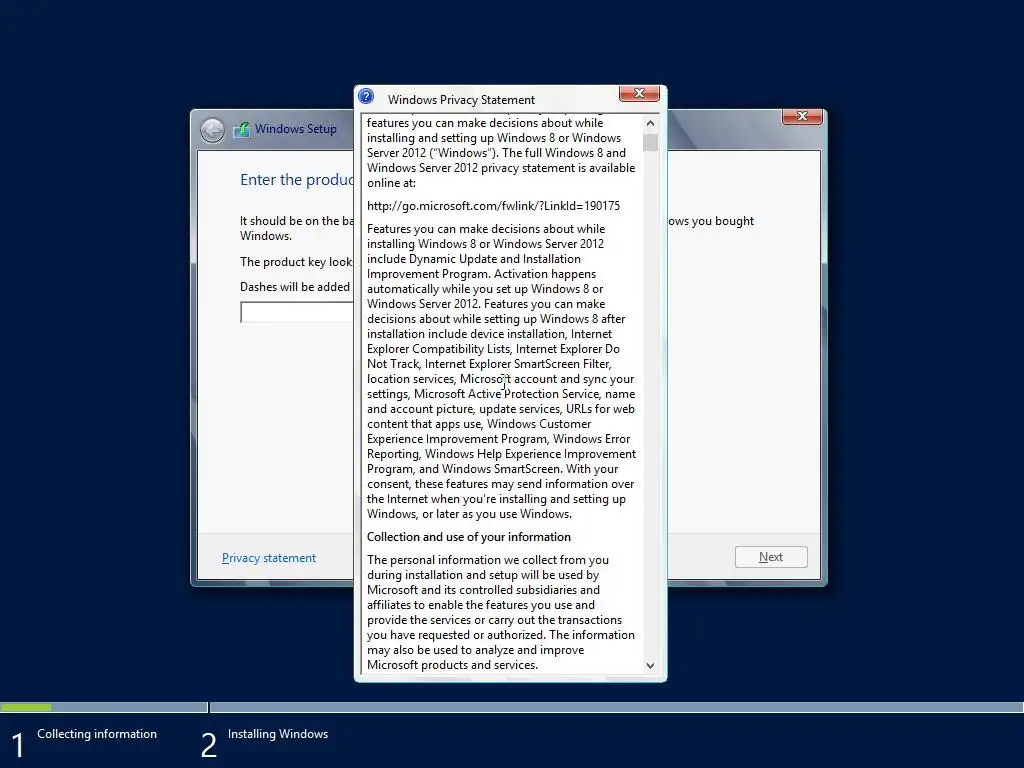Image resolution: width=1024 pixels, height=768 pixels.
Task: Click the 'Collection and use of your information' heading
Action: click(x=468, y=537)
